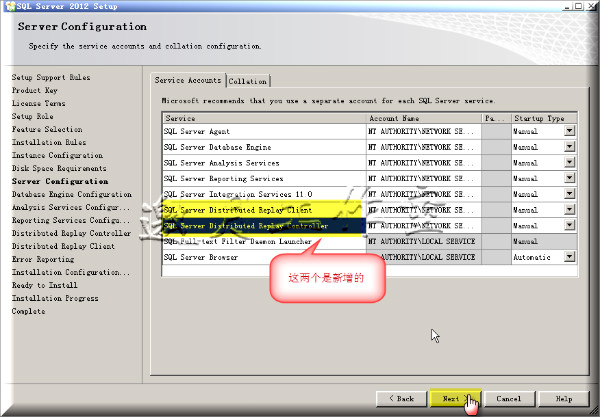Click Disk Space Requirements step
The image size is (600, 417).
pyautogui.click(x=59, y=168)
